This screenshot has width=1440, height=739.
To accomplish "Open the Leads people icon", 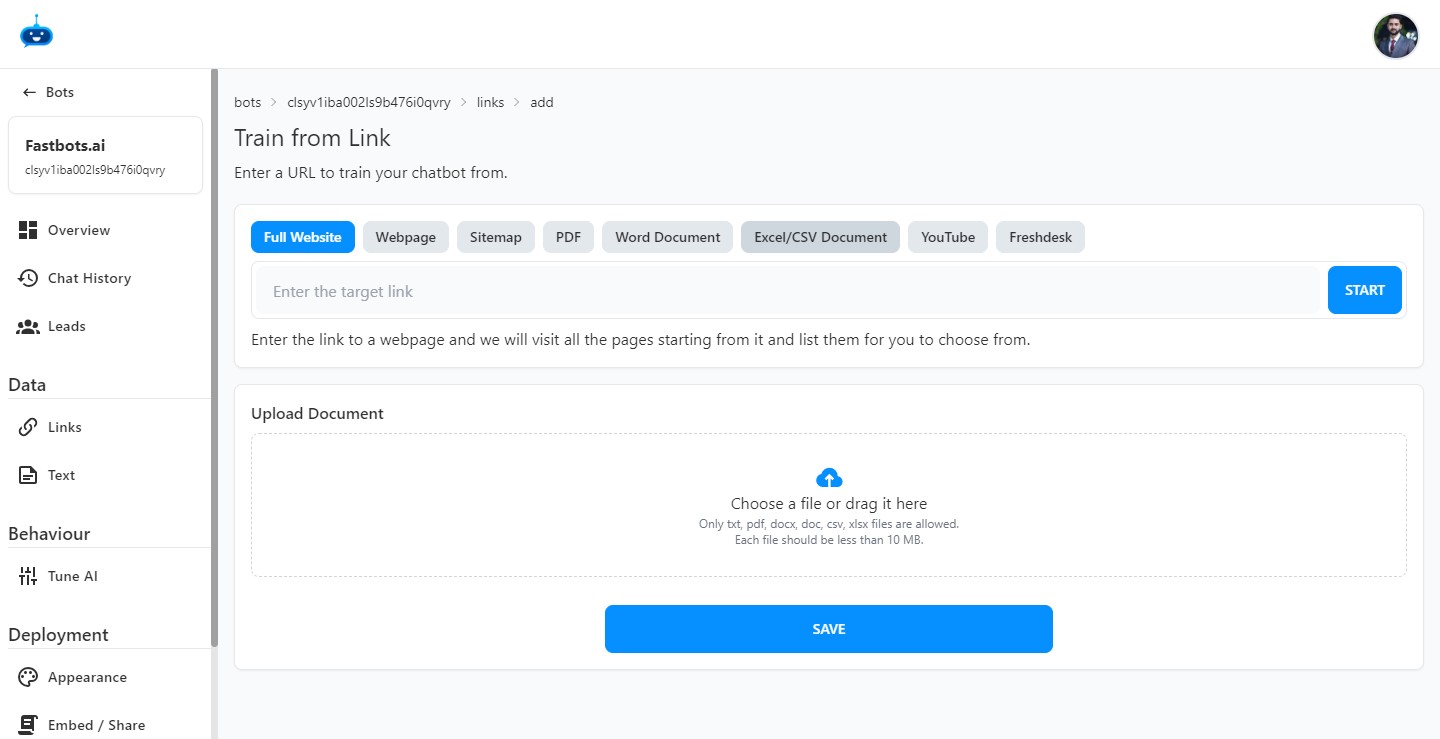I will [28, 326].
